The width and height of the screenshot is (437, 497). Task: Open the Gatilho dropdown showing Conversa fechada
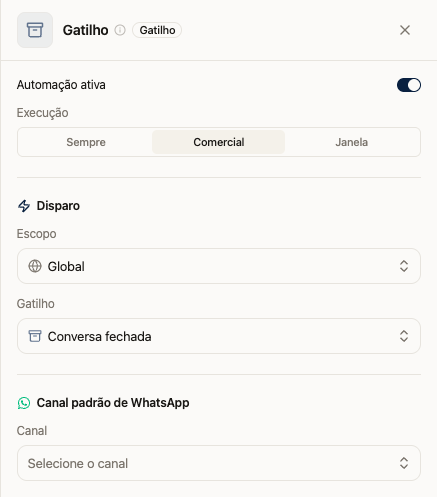[219, 336]
